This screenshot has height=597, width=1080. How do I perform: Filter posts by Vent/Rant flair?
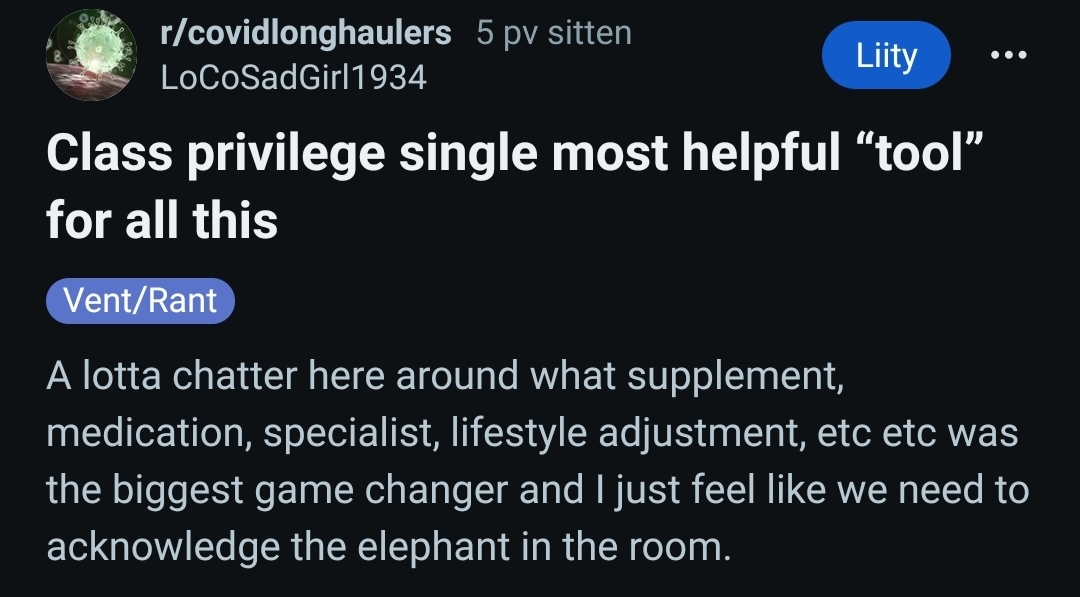coord(140,300)
